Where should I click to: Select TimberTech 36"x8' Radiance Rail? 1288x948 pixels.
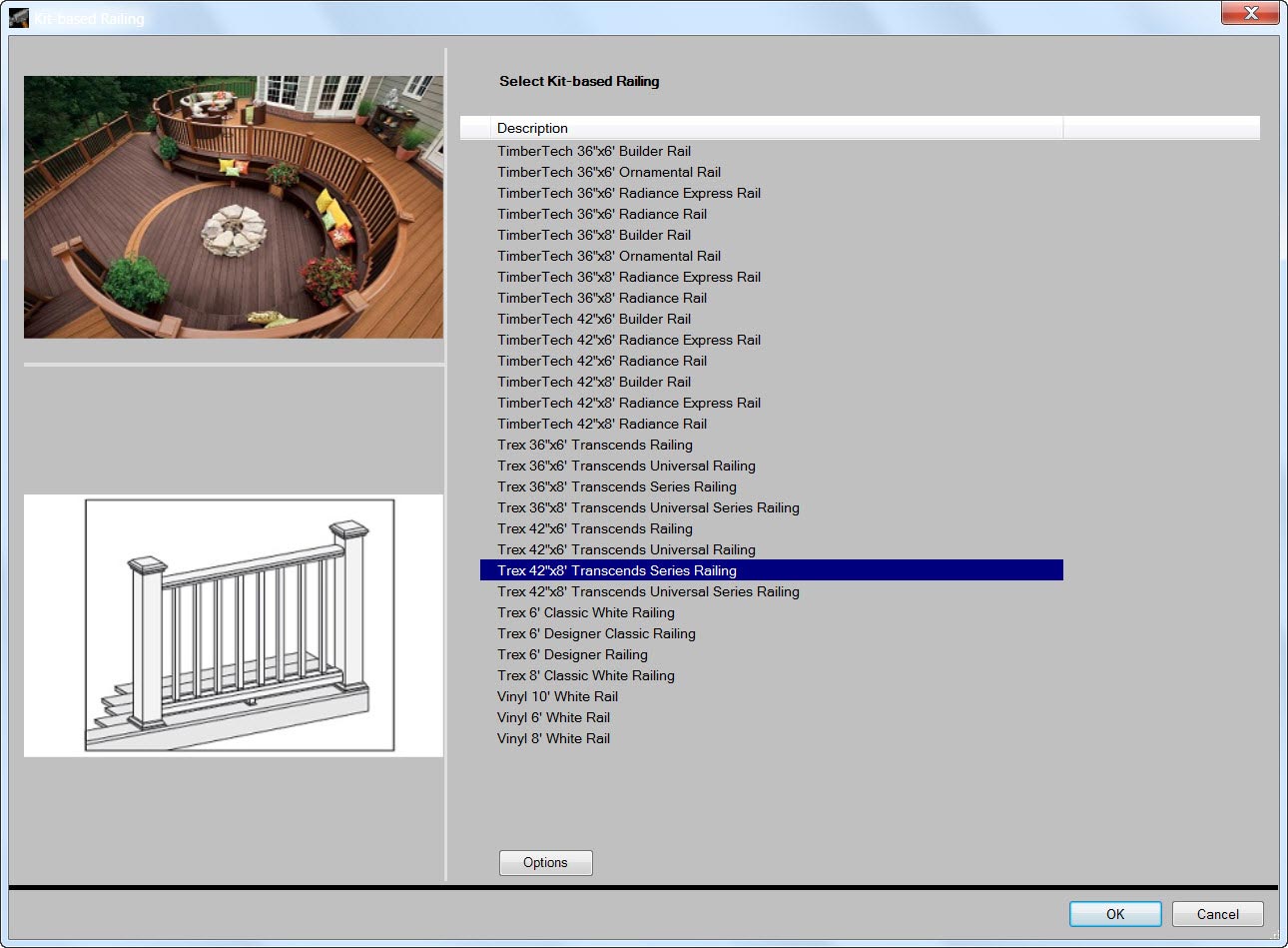602,298
